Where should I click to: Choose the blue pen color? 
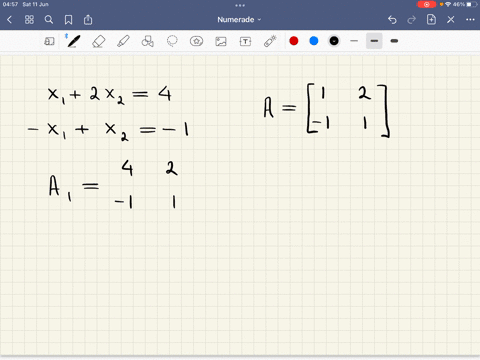tap(314, 41)
